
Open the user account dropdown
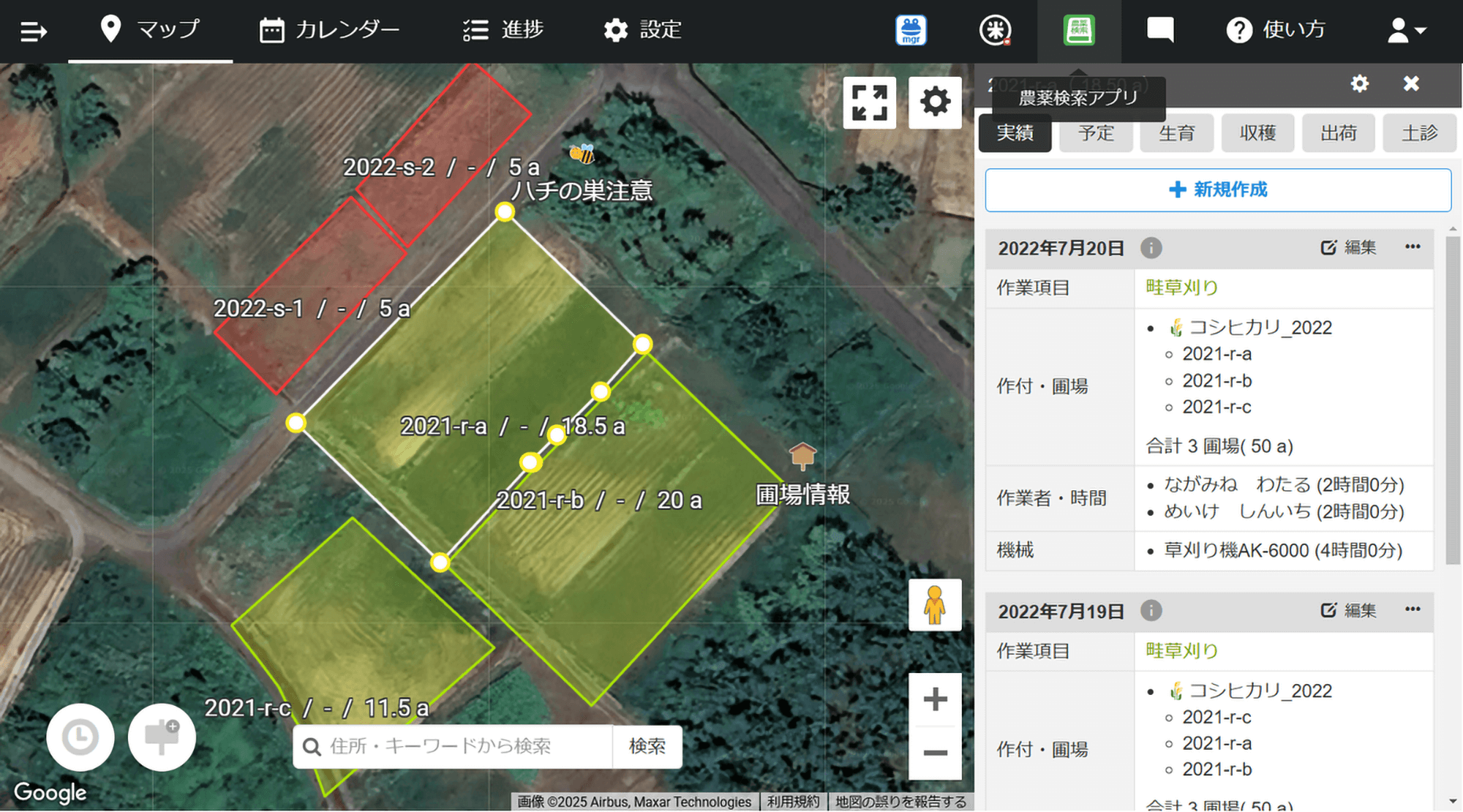point(1406,31)
